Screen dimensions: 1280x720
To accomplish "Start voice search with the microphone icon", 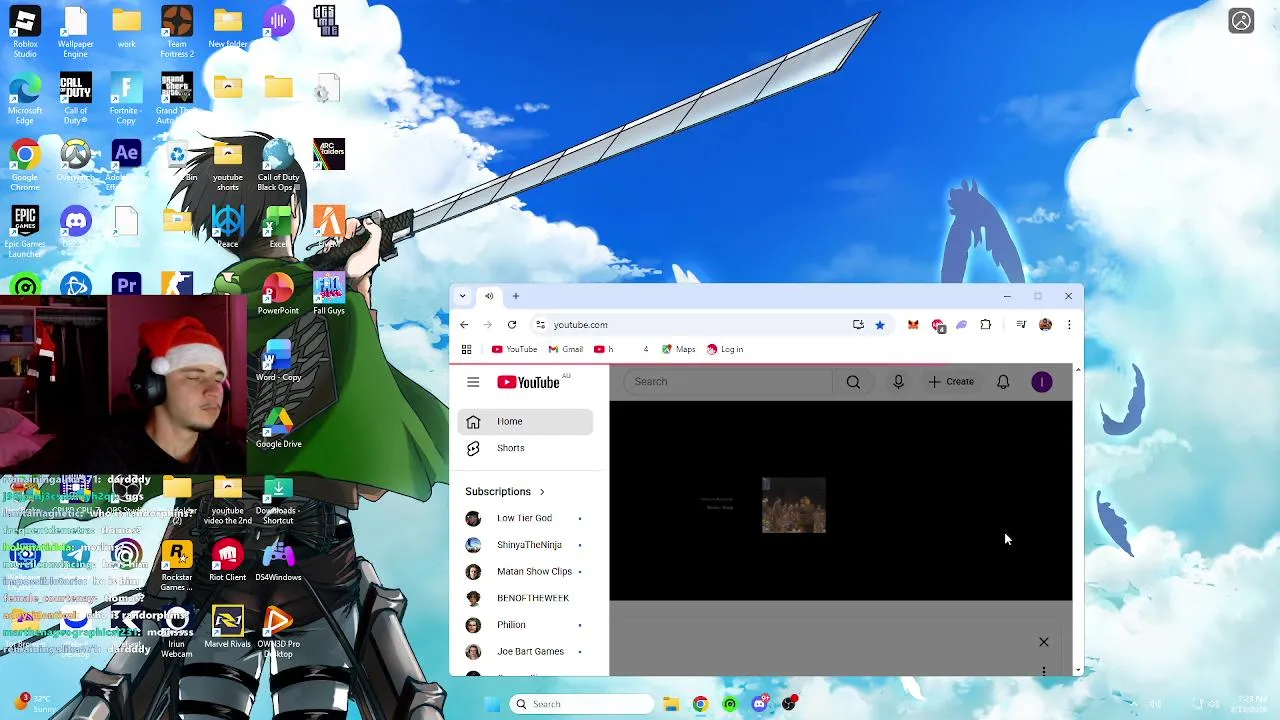I will [x=898, y=382].
